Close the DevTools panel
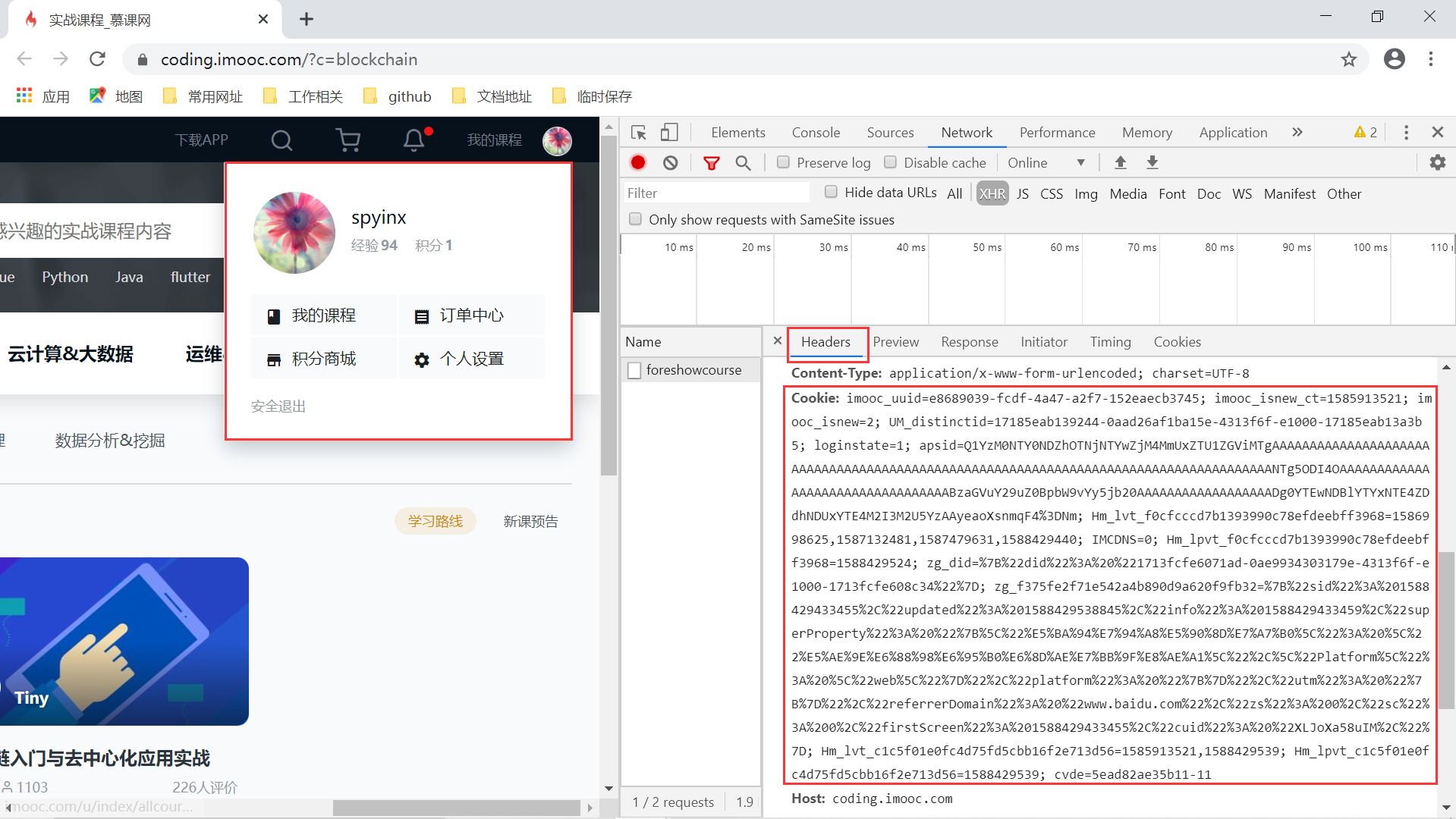The image size is (1456, 819). point(1437,133)
